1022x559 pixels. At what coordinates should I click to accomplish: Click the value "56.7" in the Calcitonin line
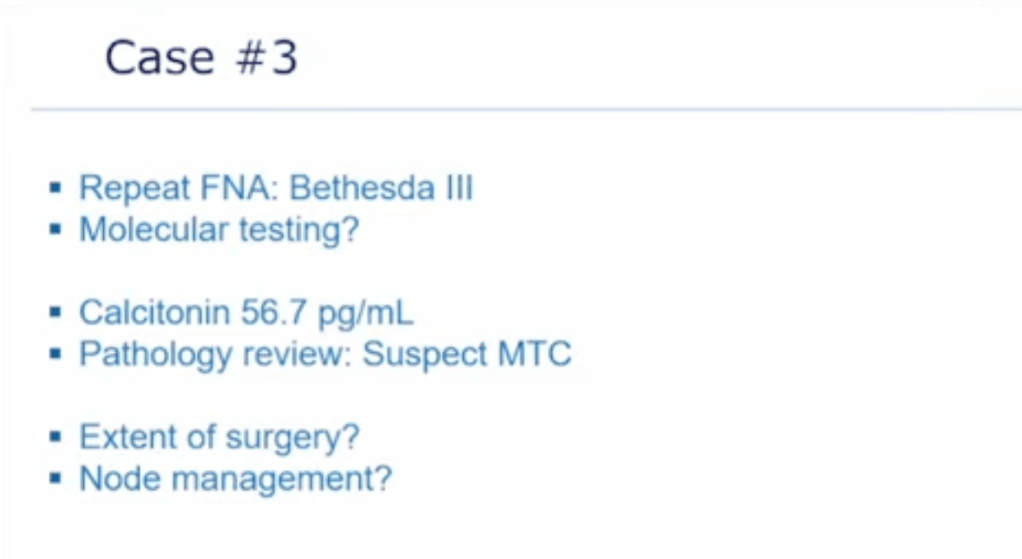pos(272,312)
